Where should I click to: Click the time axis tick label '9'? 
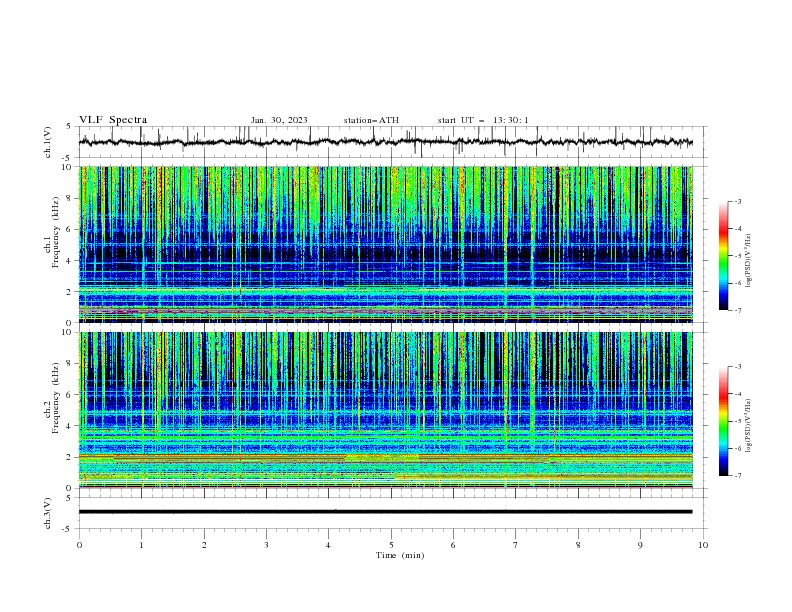(640, 545)
